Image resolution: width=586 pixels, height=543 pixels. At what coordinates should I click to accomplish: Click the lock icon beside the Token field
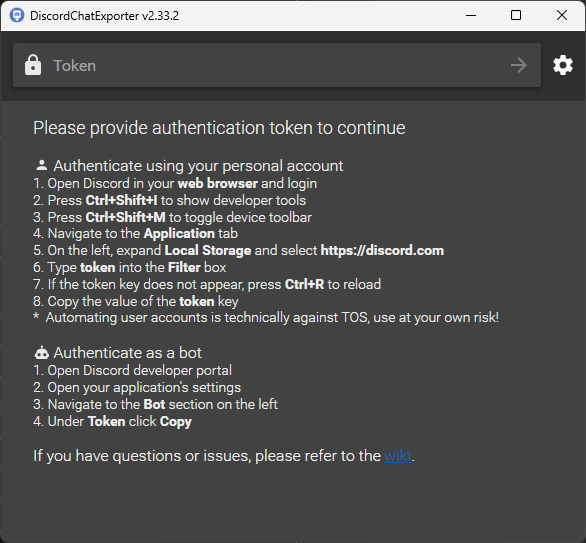point(33,65)
